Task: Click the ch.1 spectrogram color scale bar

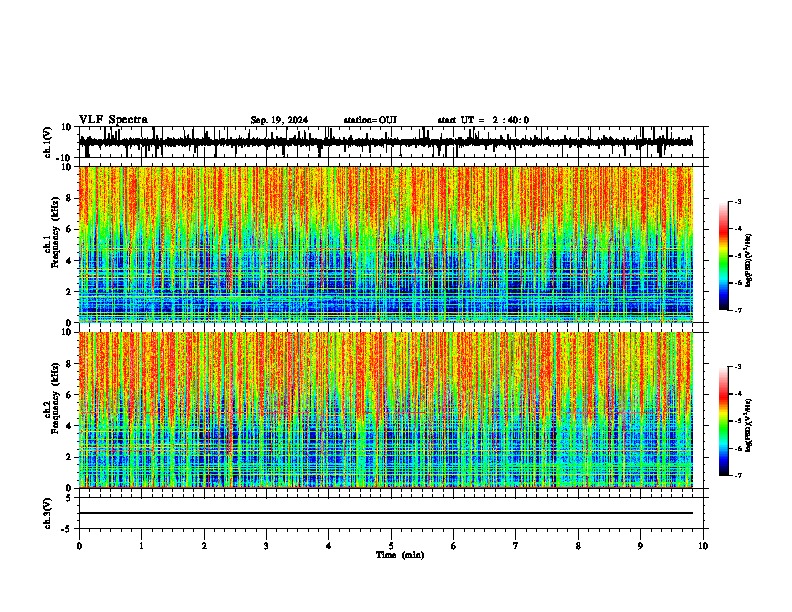Action: pyautogui.click(x=724, y=256)
